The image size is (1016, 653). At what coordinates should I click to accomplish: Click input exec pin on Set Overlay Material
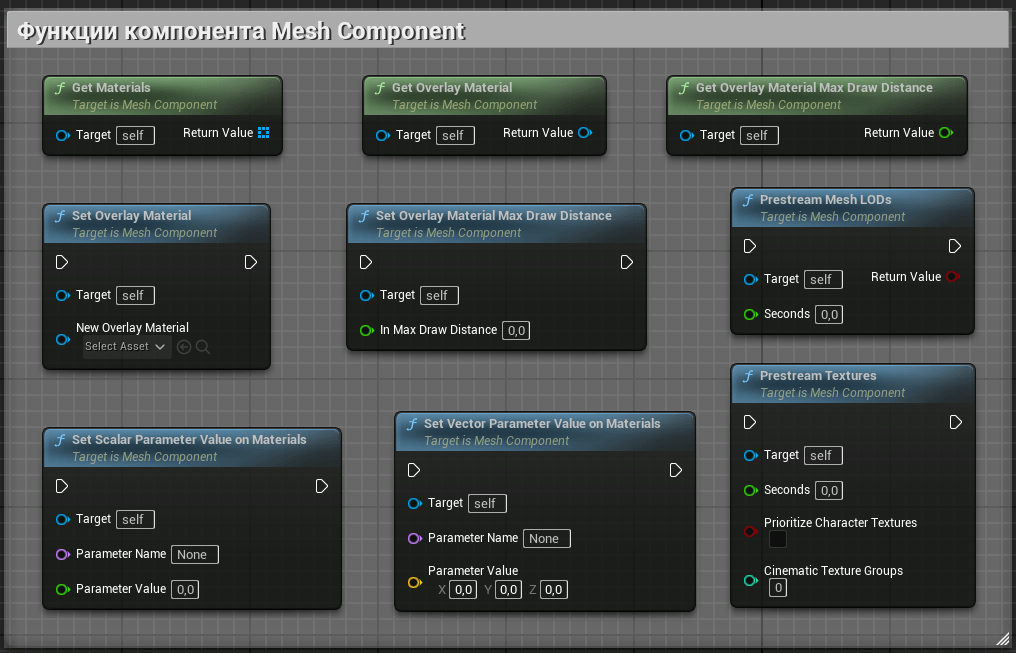(x=62, y=262)
